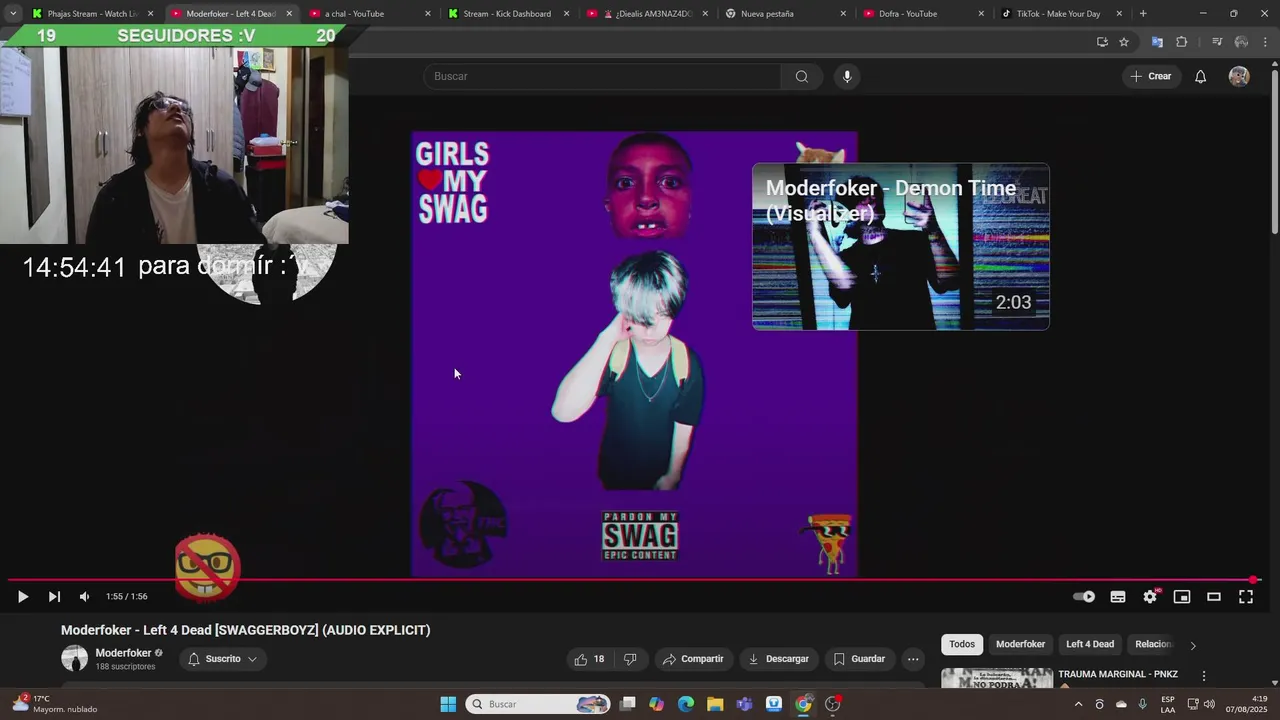
Task: Switch to Stream - Kick Dashboard tab
Action: click(507, 14)
